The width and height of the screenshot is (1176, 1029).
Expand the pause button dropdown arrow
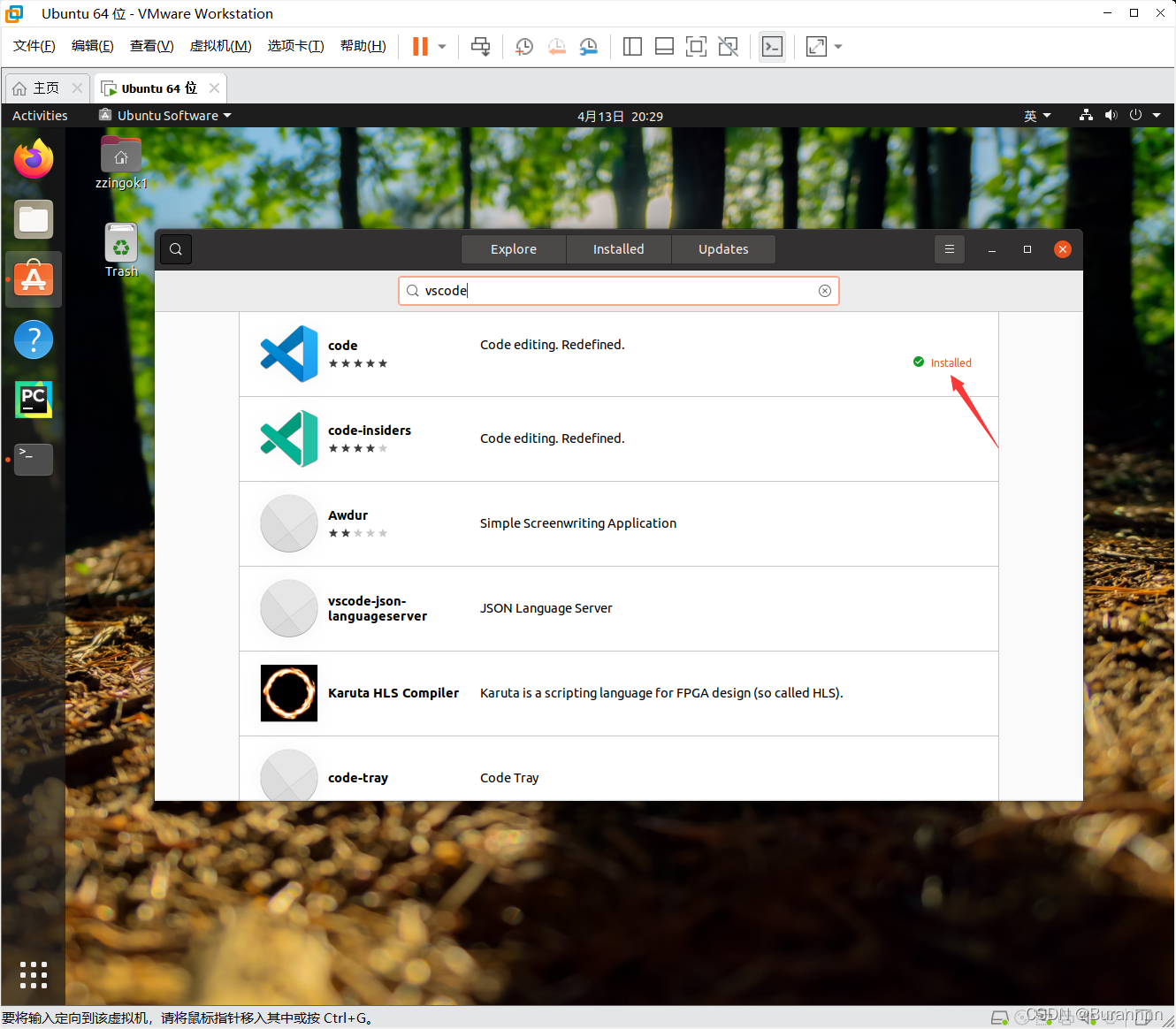442,47
